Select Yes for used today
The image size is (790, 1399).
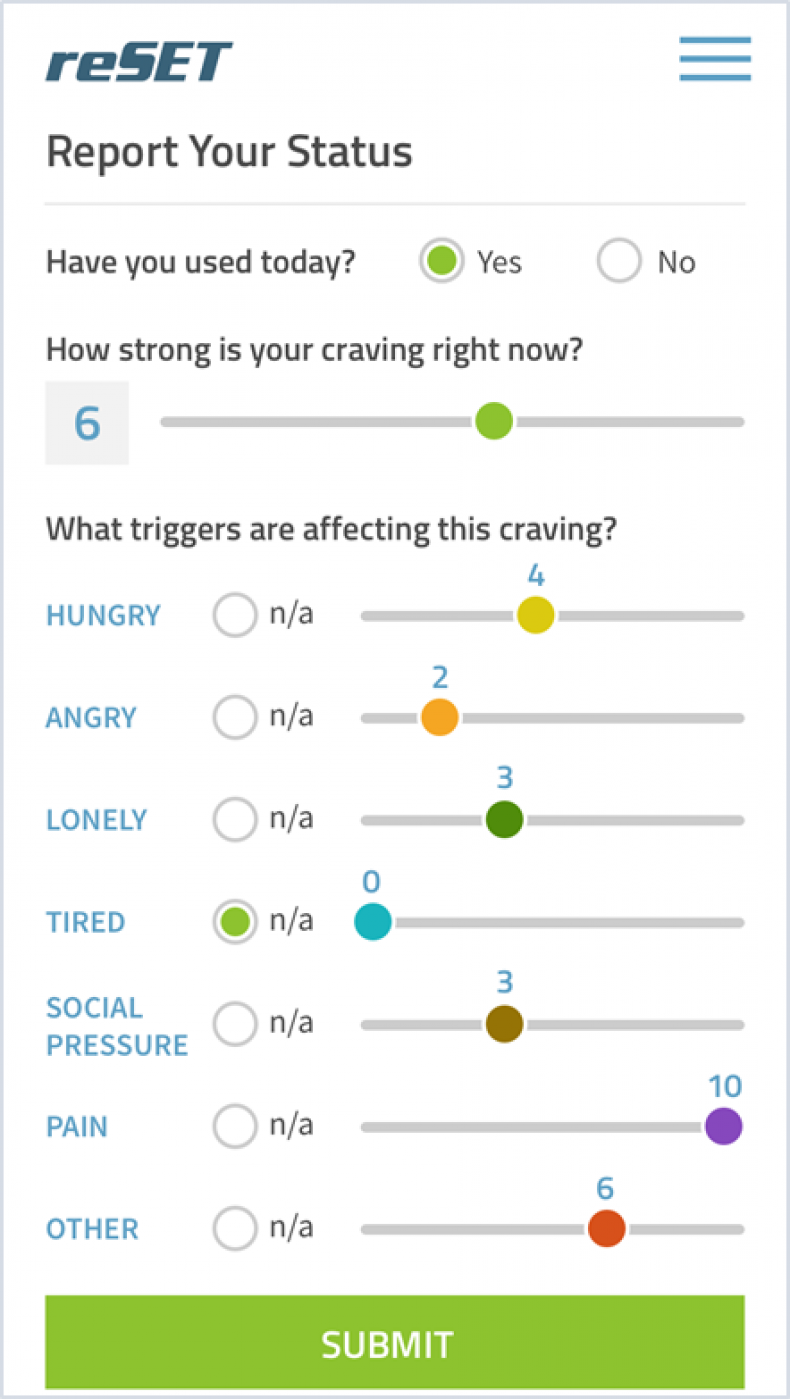click(441, 262)
